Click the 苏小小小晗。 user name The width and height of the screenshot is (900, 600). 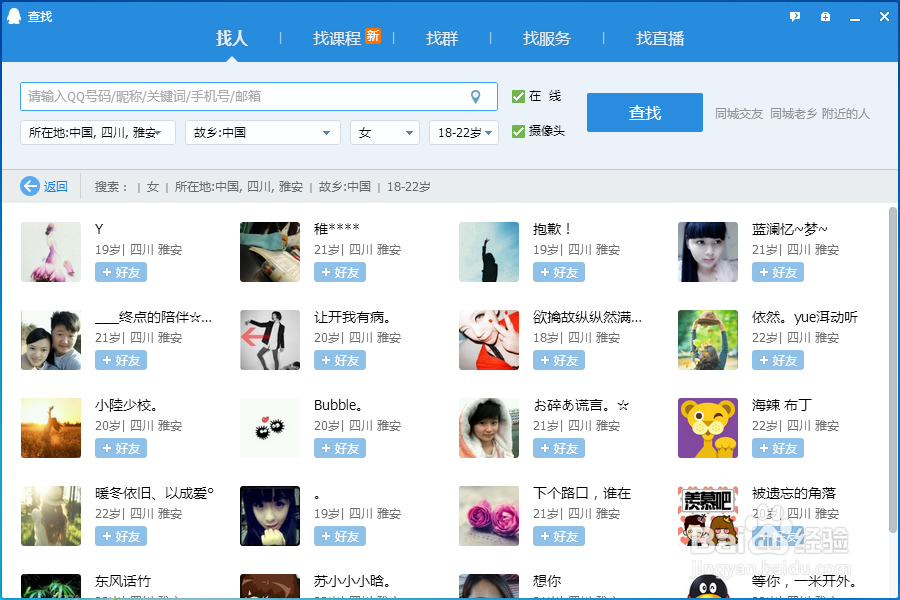coord(352,581)
